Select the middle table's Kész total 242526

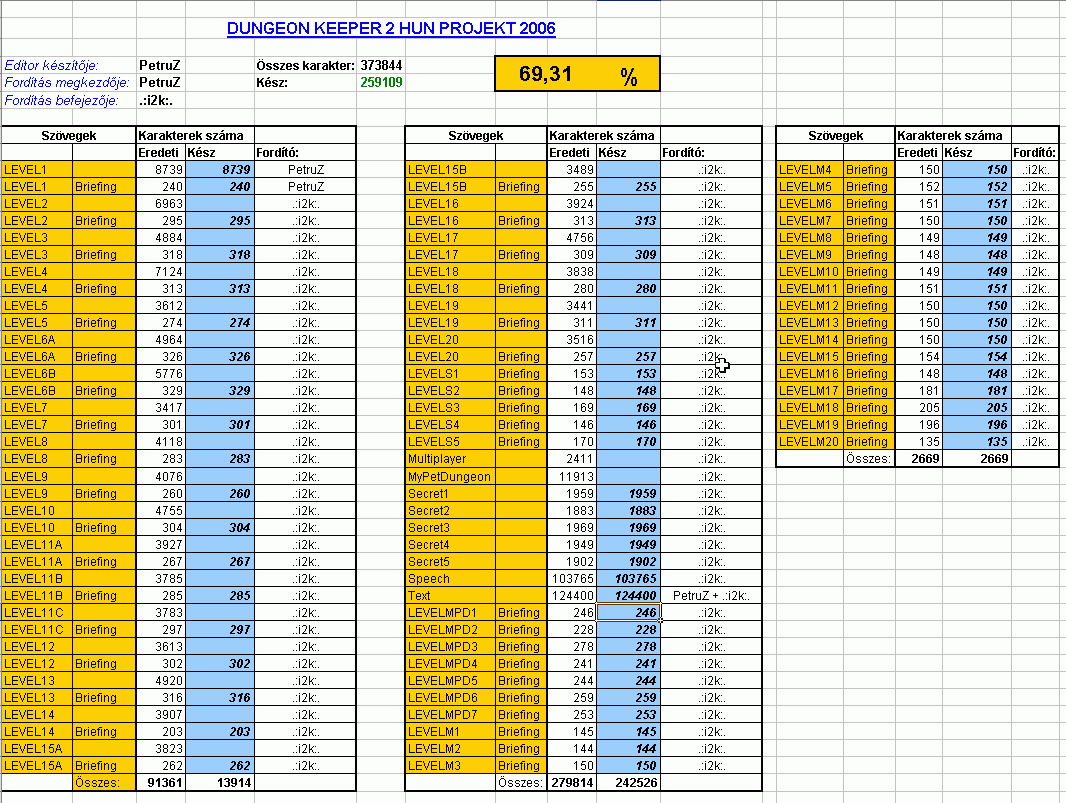pos(629,782)
